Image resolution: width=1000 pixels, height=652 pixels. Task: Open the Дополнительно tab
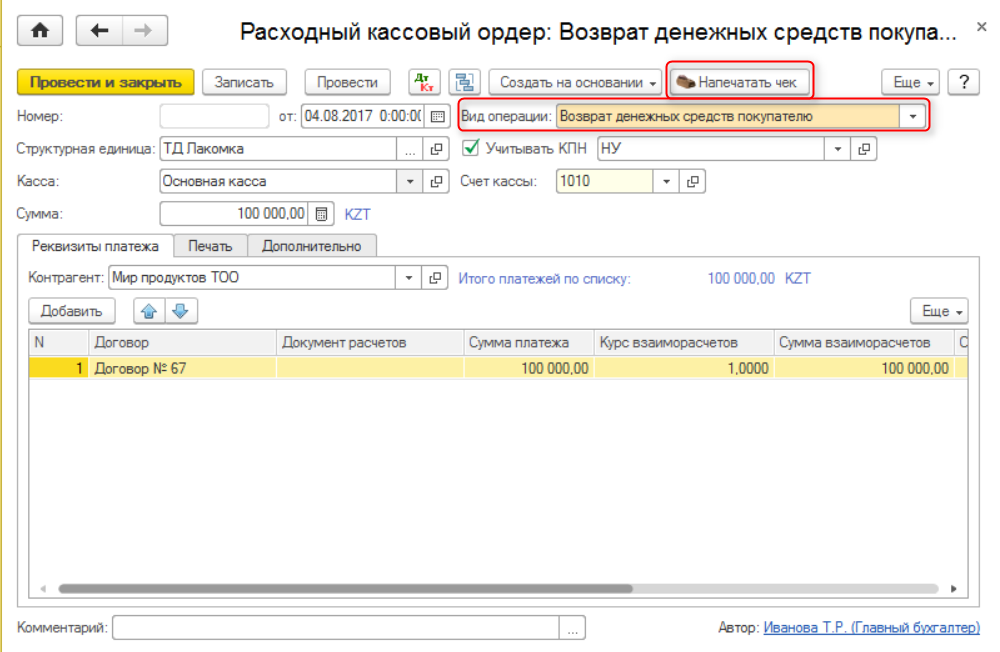tap(312, 246)
